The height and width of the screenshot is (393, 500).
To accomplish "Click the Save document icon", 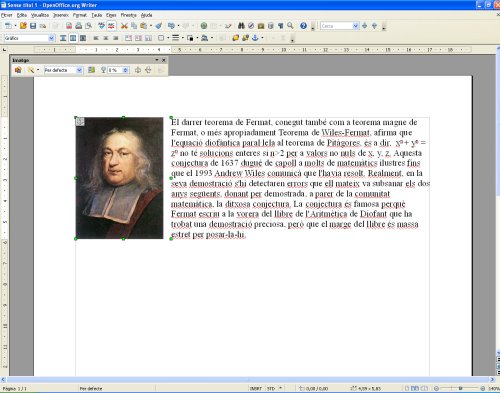I will (33, 26).
